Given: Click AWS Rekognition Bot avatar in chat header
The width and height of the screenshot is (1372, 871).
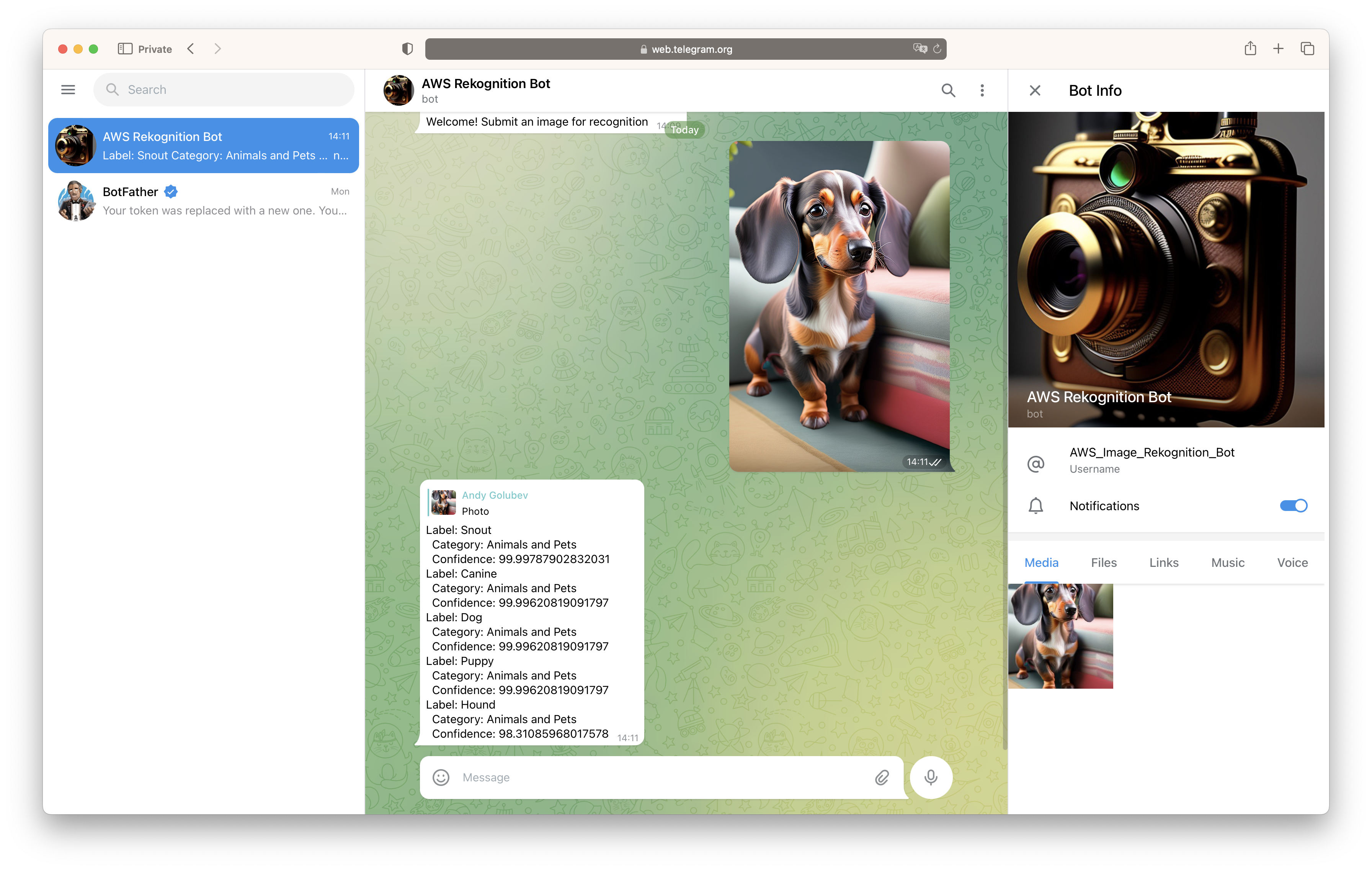Looking at the screenshot, I should [398, 90].
